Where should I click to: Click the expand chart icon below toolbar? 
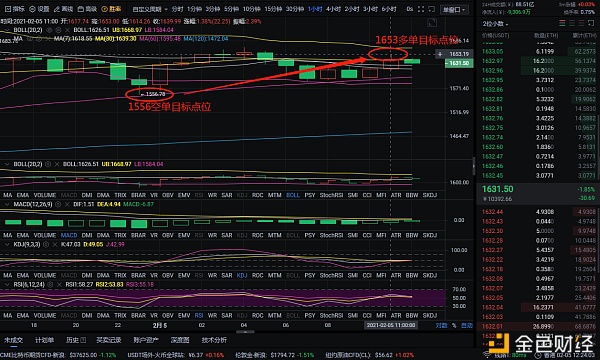point(432,23)
